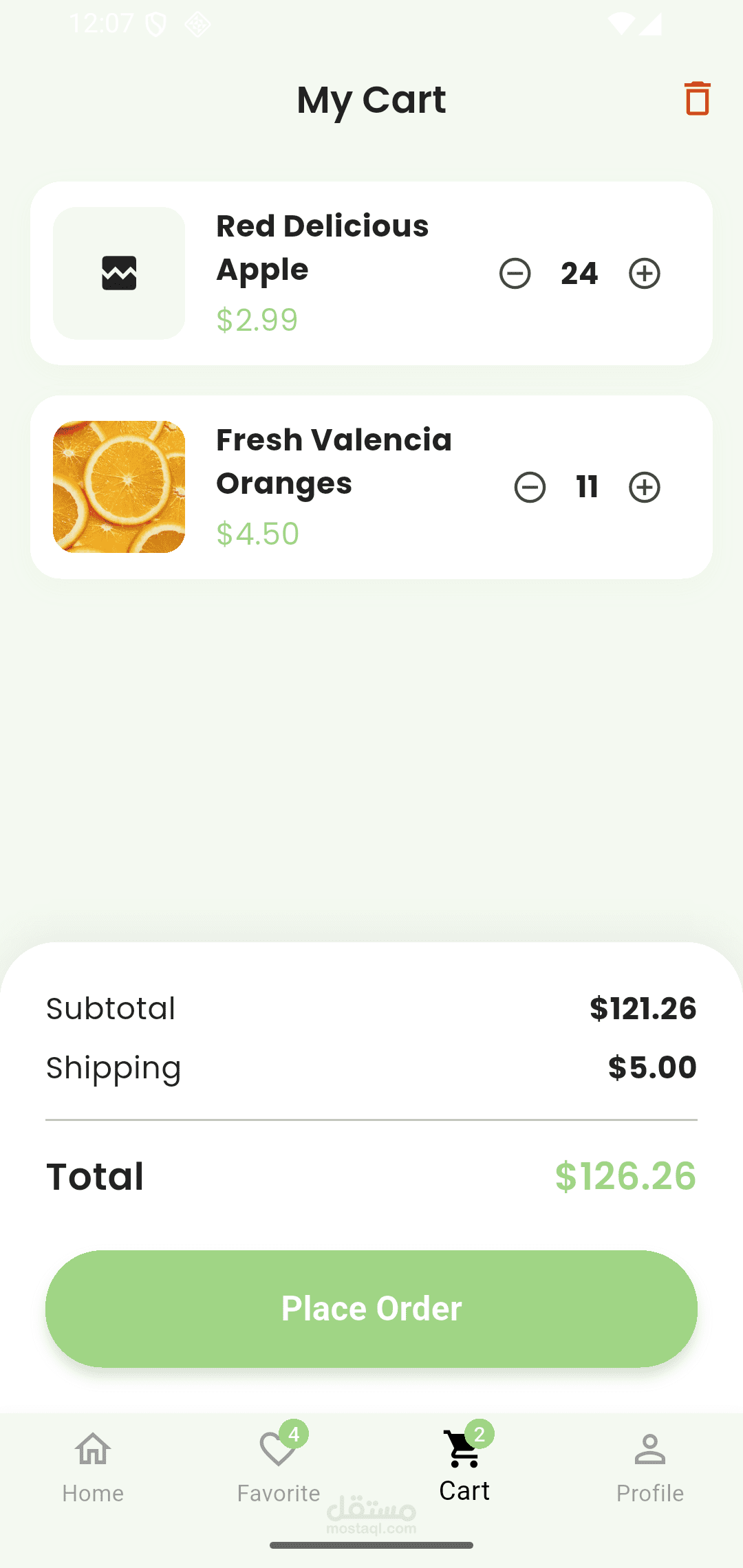Viewport: 743px width, 1568px height.
Task: Tap the $126.26 total amount
Action: 625,1176
